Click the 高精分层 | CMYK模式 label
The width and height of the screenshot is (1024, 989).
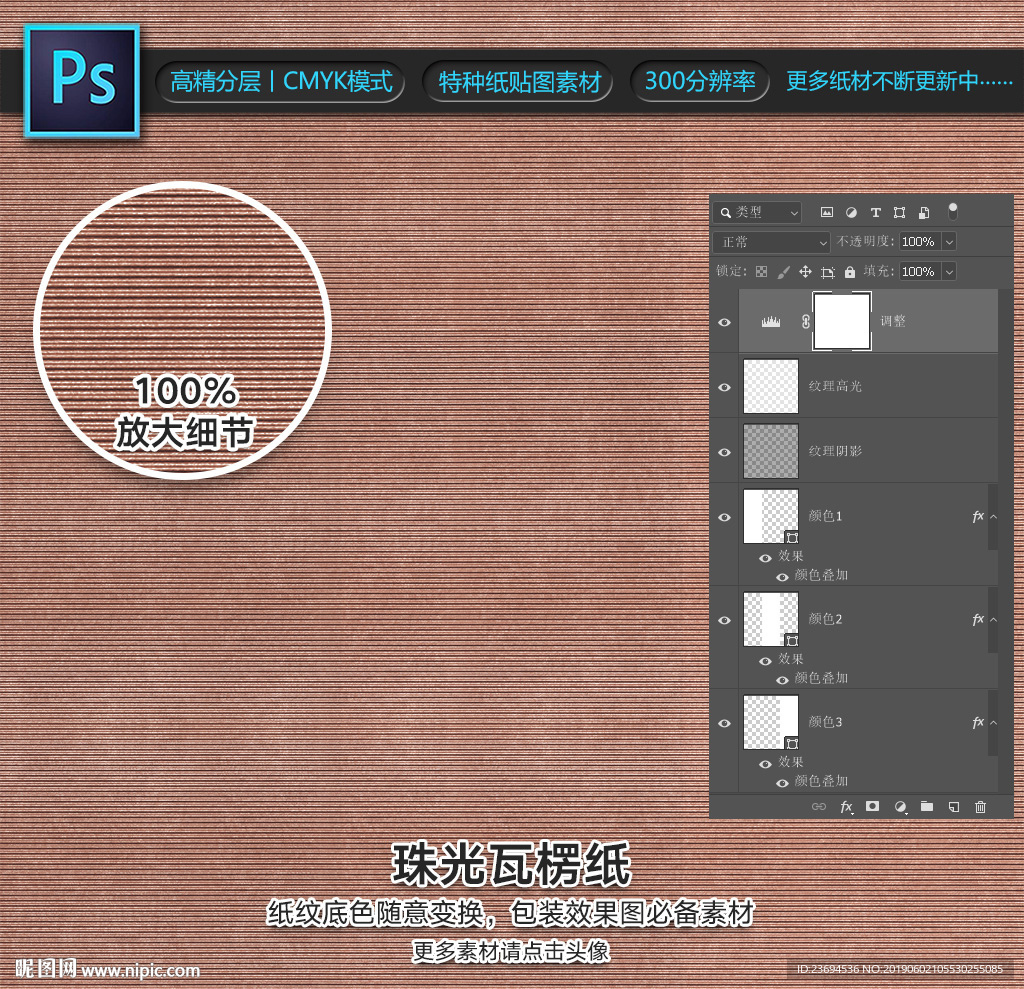pyautogui.click(x=281, y=82)
